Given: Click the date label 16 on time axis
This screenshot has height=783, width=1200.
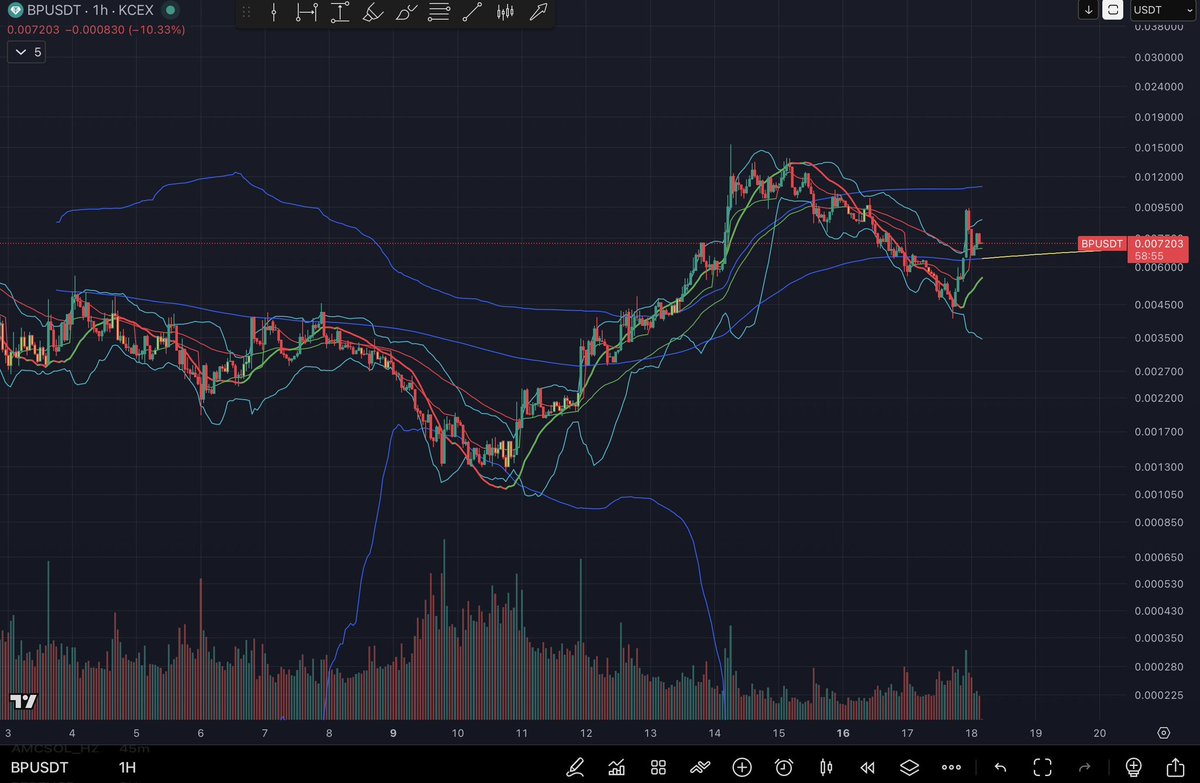Looking at the screenshot, I should [843, 733].
